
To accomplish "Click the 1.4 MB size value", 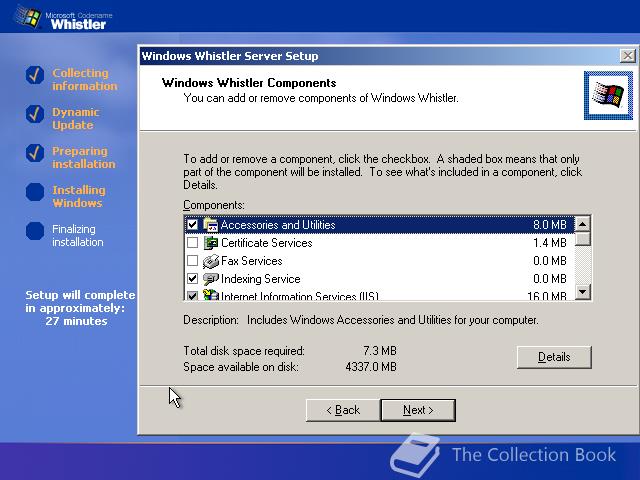I will (x=549, y=243).
